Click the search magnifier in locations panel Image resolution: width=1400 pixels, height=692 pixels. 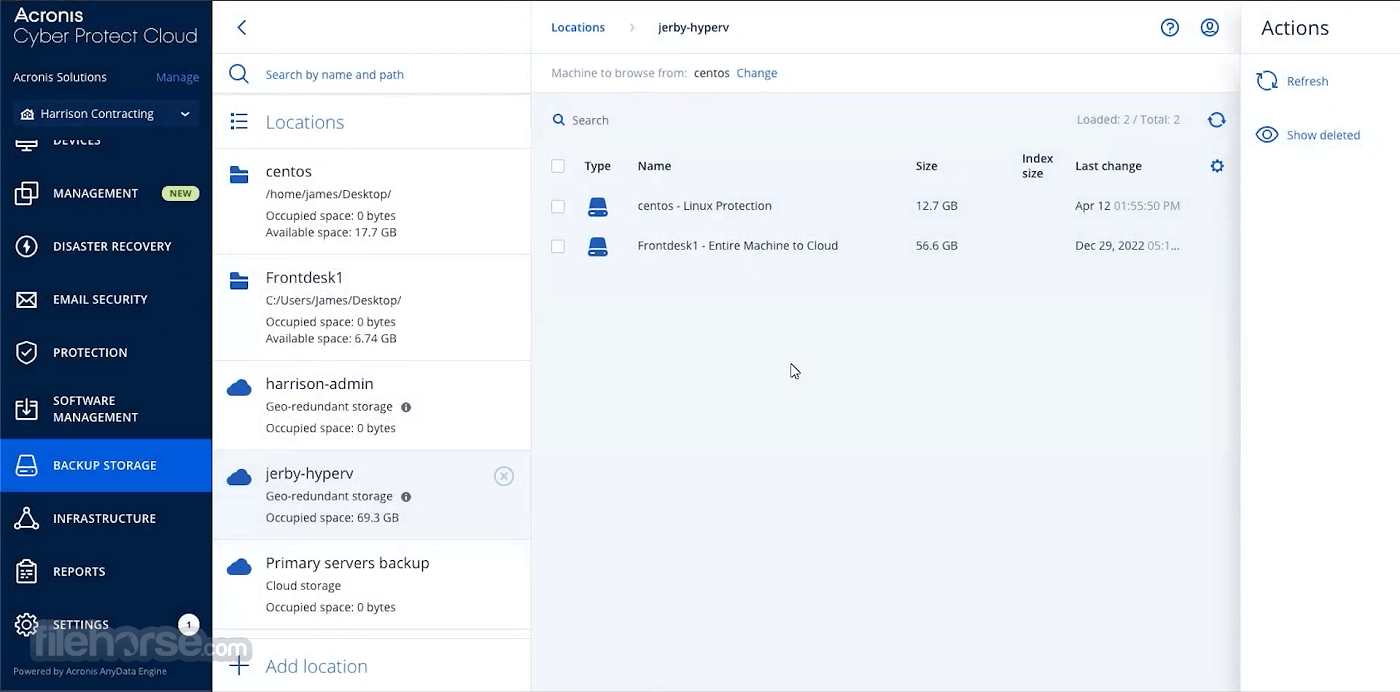pyautogui.click(x=239, y=74)
